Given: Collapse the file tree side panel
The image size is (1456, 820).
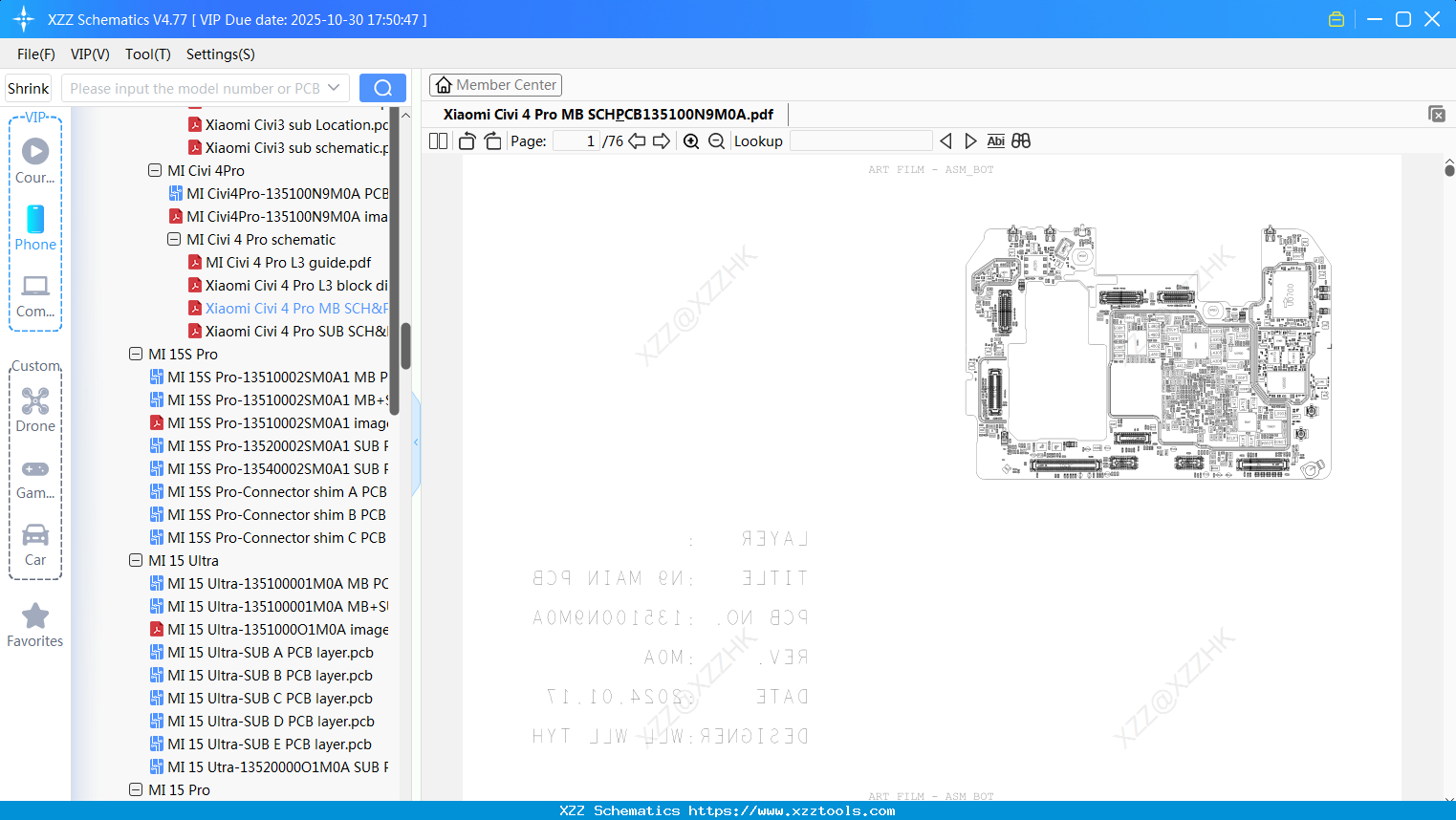Looking at the screenshot, I should click(x=415, y=442).
